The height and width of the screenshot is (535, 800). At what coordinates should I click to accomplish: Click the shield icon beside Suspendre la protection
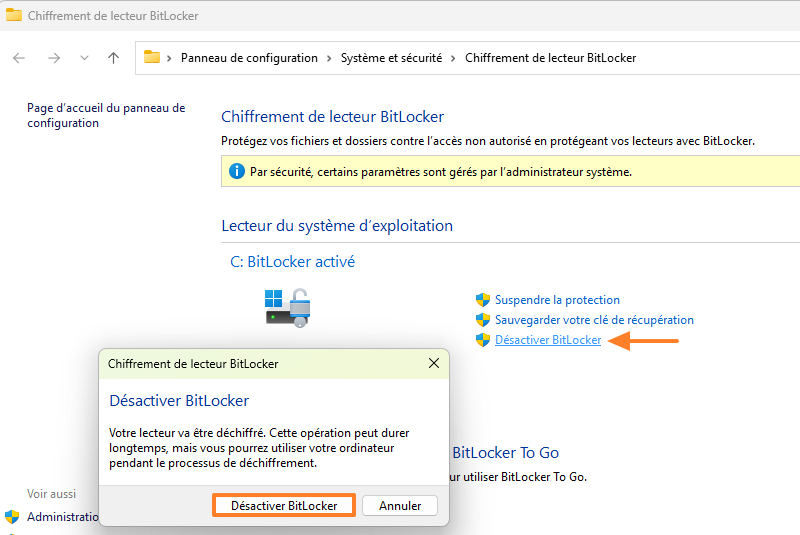(483, 300)
